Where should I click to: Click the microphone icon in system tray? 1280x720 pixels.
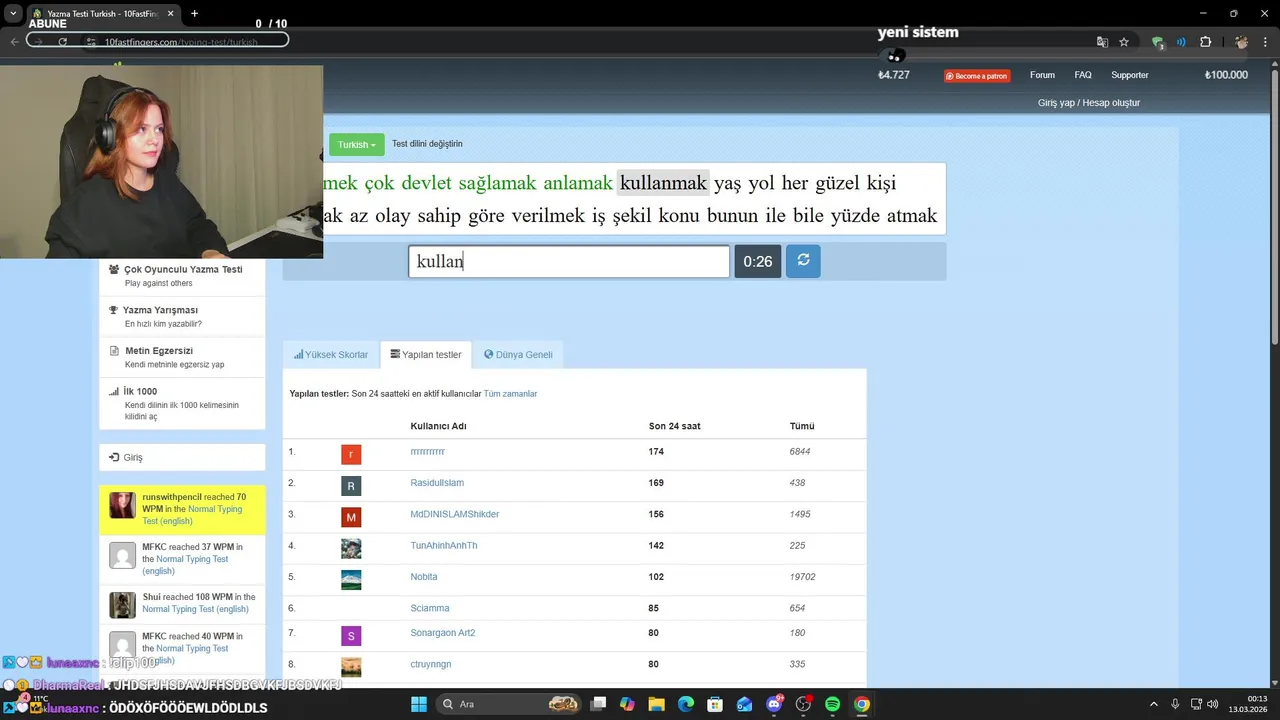1175,704
